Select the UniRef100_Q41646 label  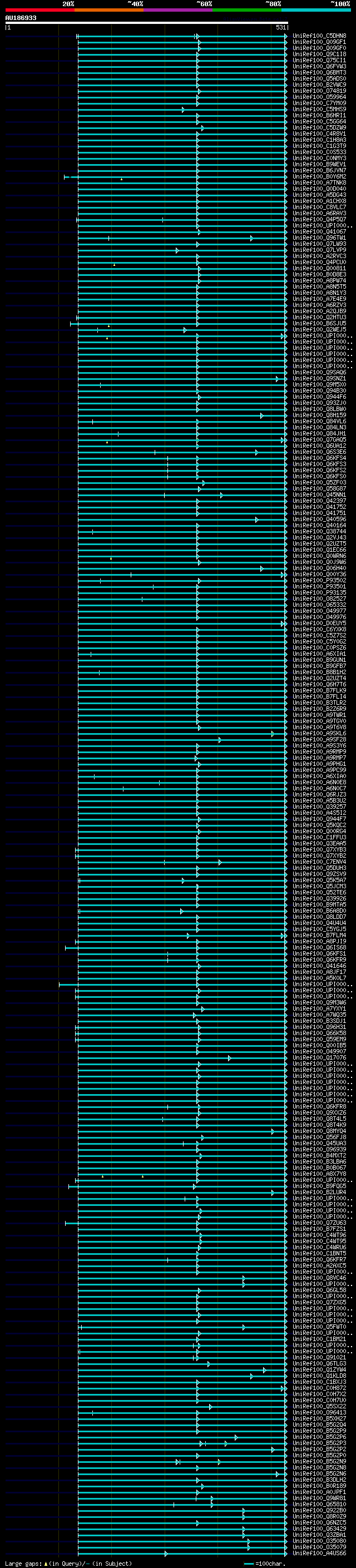click(x=319, y=966)
